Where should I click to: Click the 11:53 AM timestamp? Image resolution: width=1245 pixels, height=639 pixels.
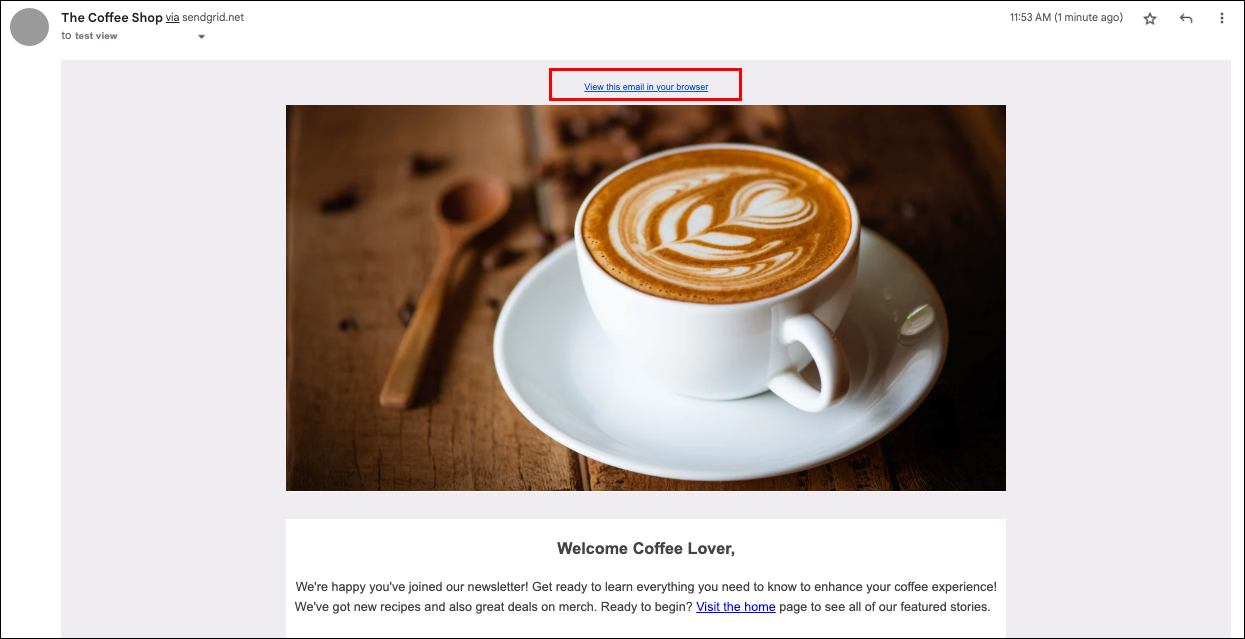1066,18
